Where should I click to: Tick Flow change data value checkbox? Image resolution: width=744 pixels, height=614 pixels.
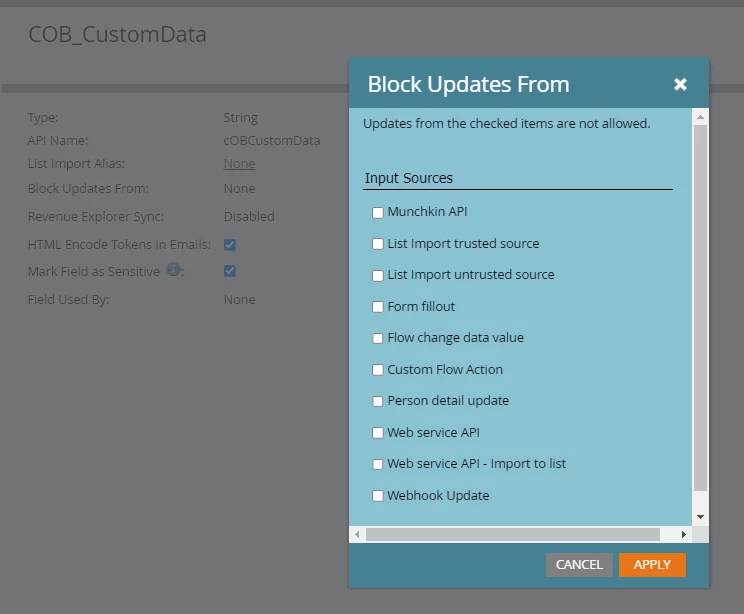pyautogui.click(x=378, y=338)
